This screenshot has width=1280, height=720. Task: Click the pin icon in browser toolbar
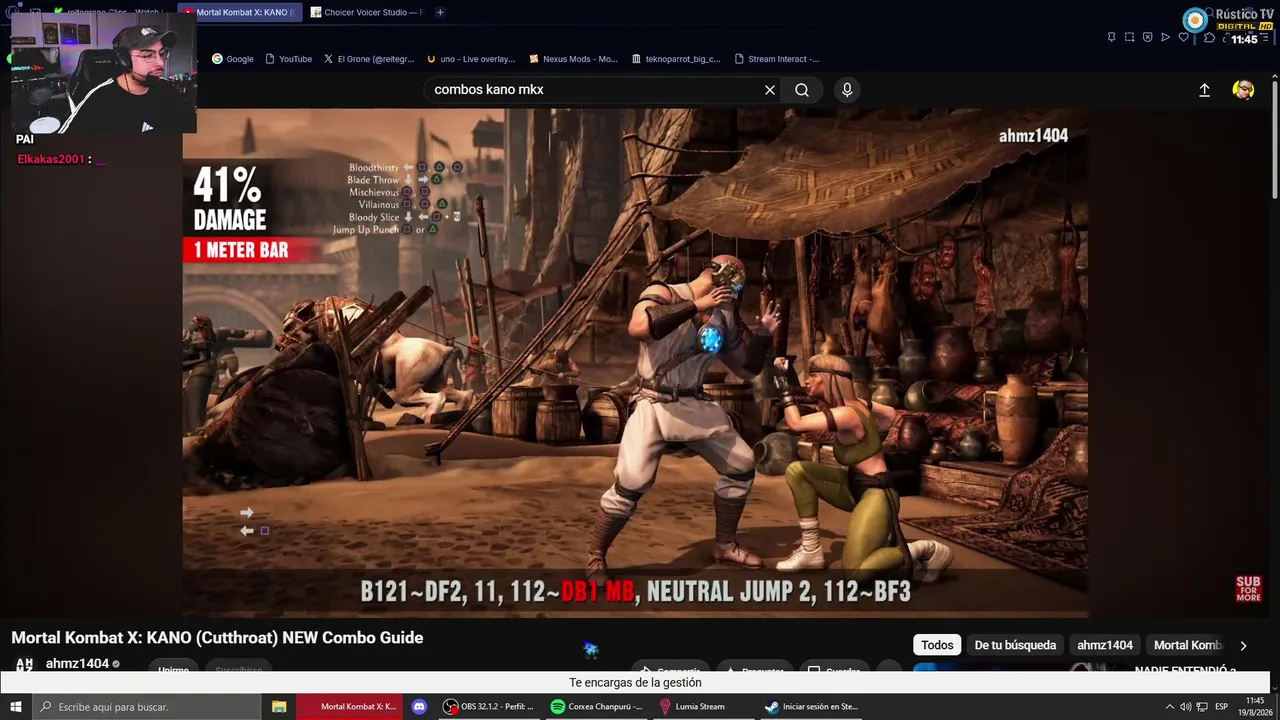point(1111,37)
